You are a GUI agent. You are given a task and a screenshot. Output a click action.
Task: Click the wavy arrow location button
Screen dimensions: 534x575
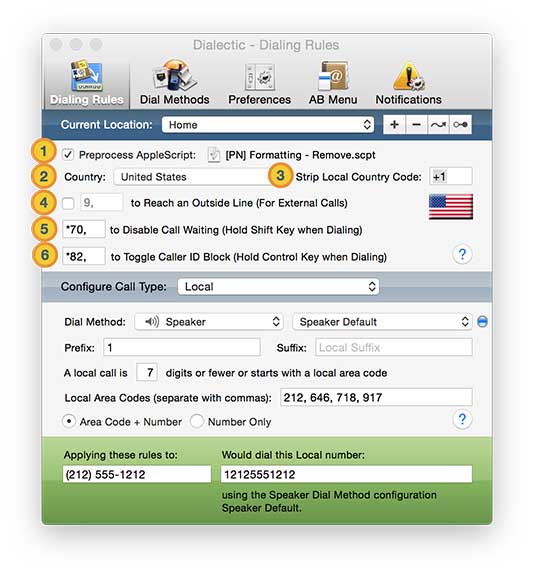click(438, 125)
